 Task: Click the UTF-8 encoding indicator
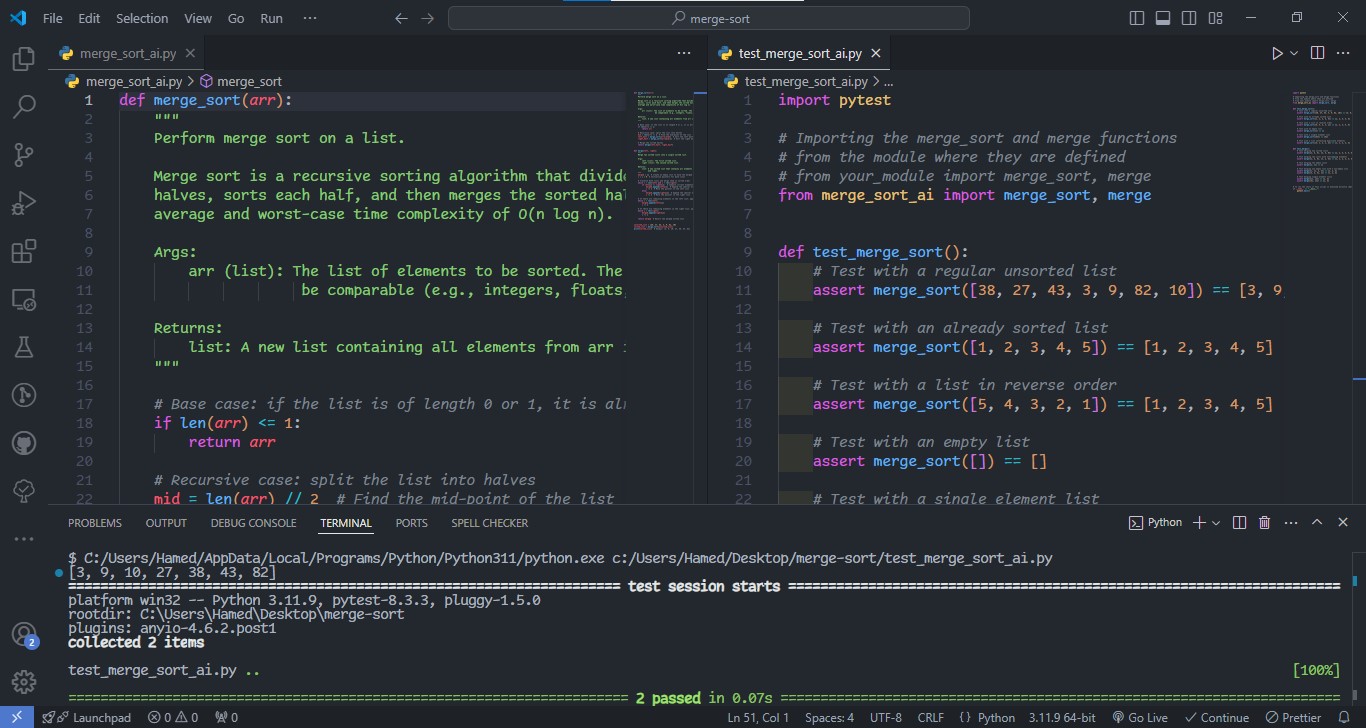coord(886,717)
